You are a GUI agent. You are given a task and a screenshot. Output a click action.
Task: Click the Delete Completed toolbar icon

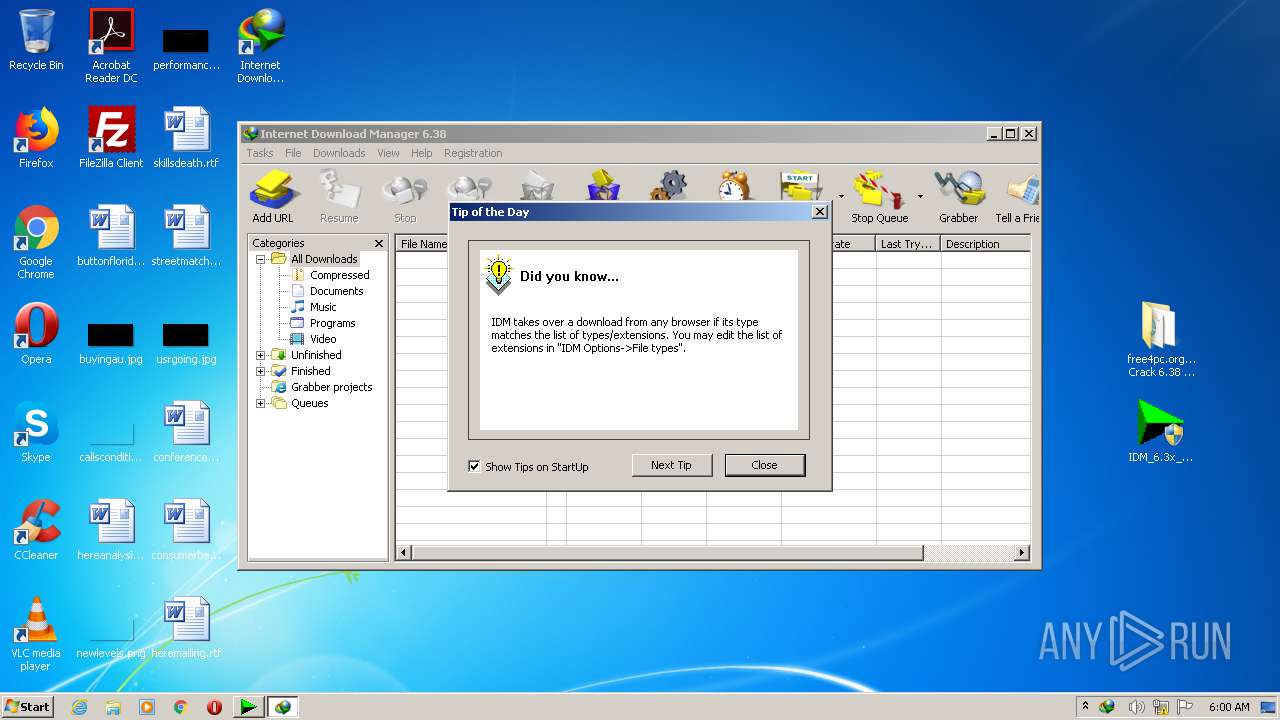[603, 187]
